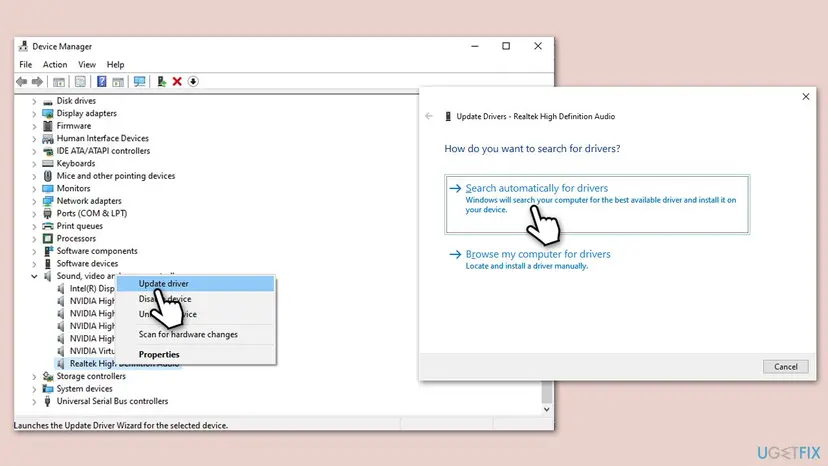This screenshot has height=466, width=828.
Task: Maximize the Device Manager window
Action: tap(506, 46)
